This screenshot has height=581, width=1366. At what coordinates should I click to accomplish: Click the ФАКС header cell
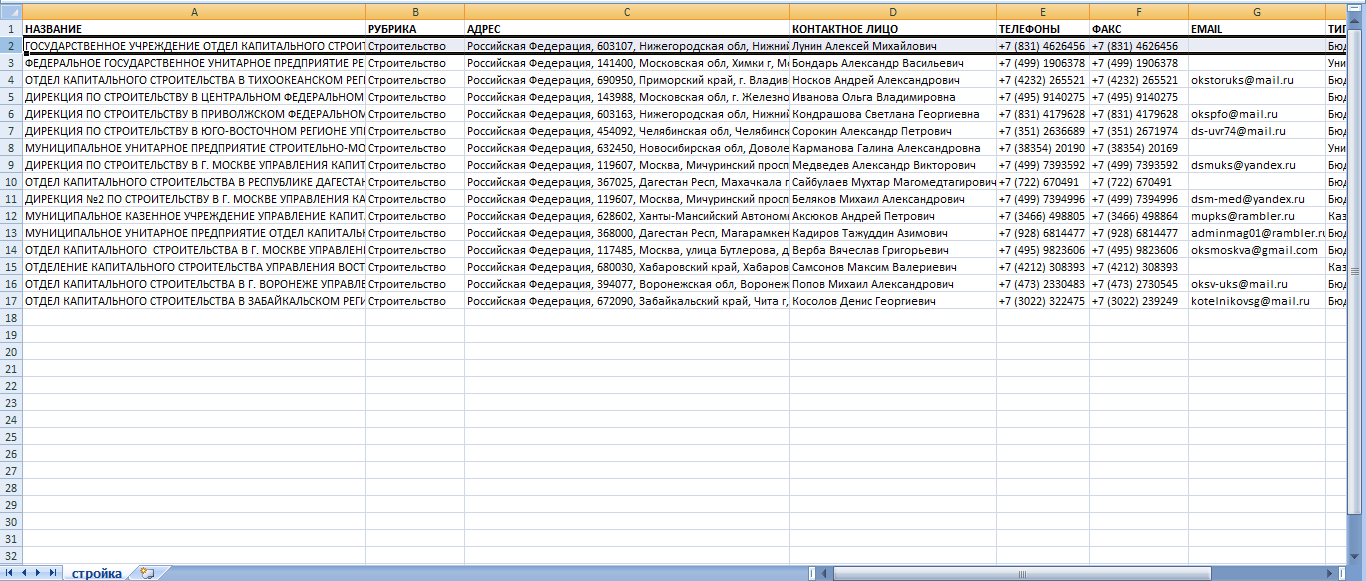point(1138,29)
